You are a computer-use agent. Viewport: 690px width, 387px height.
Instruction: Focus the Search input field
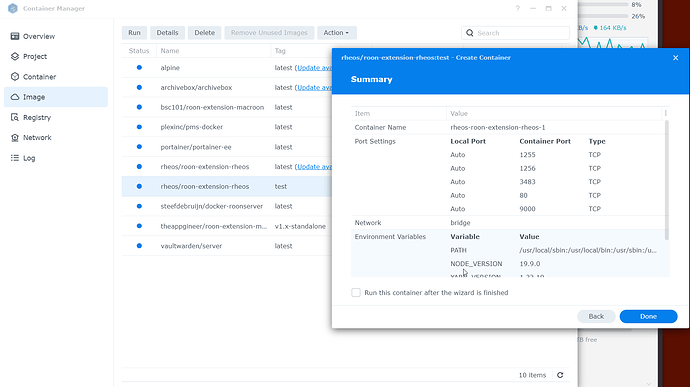(x=515, y=33)
